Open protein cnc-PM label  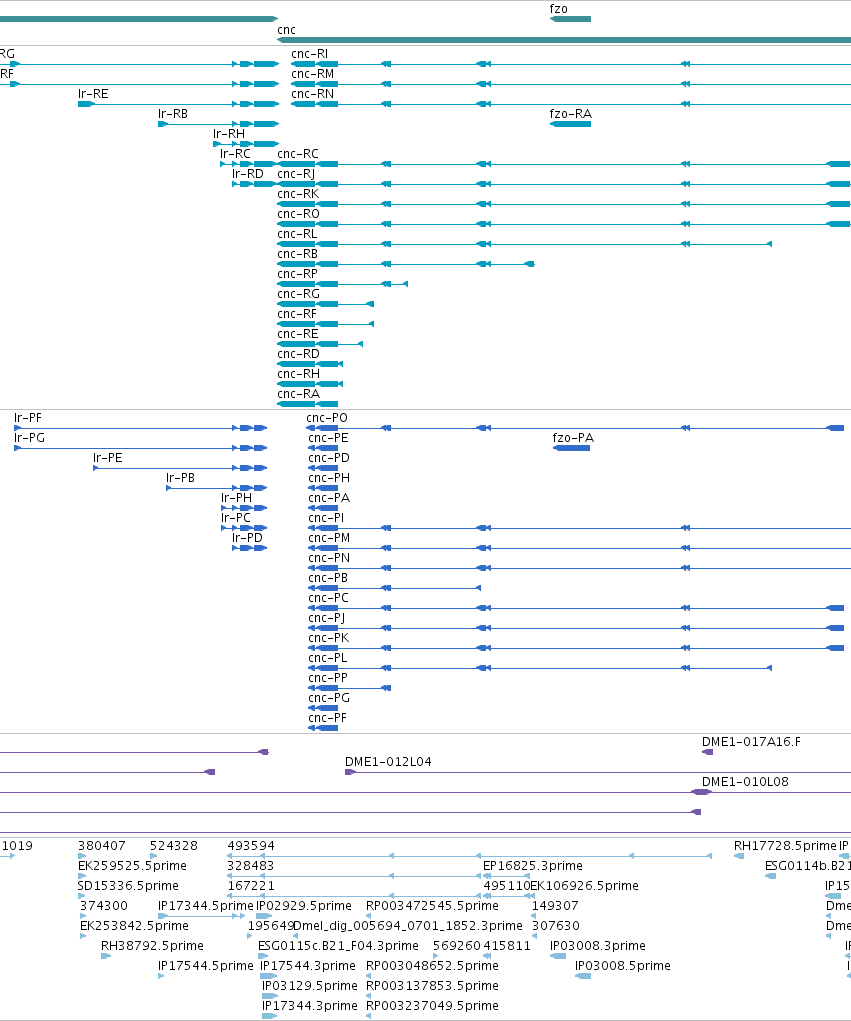point(329,538)
